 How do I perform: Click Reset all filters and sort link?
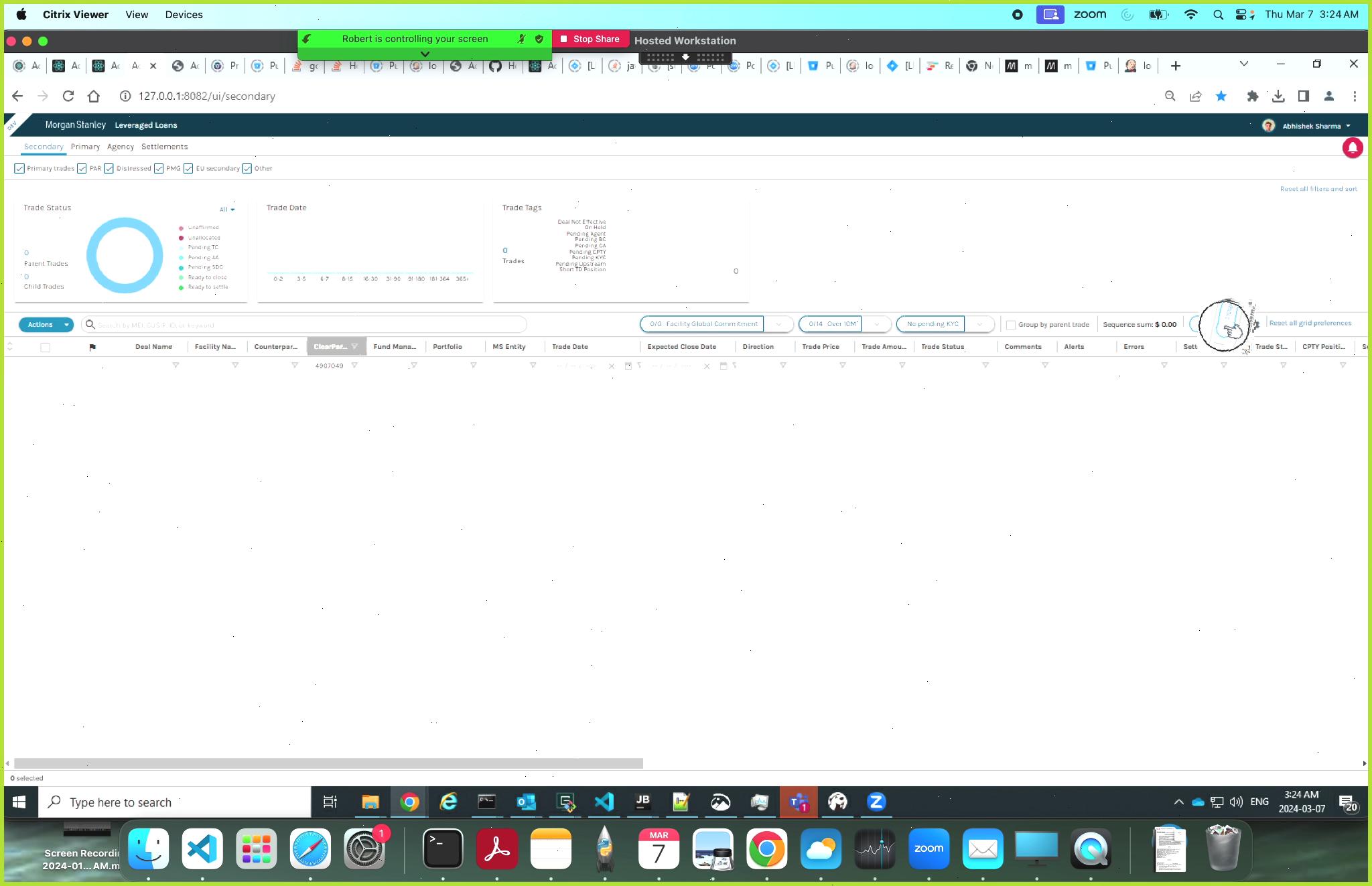[1318, 189]
